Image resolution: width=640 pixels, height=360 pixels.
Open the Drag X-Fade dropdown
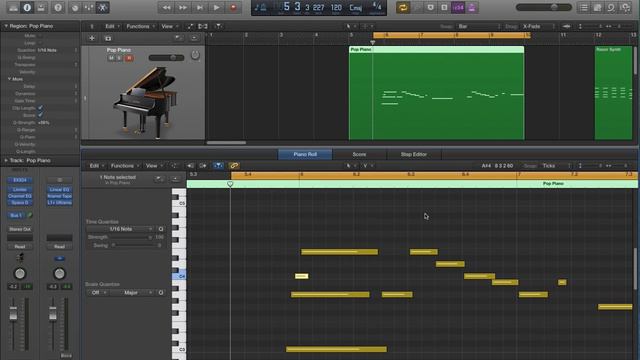[537, 26]
